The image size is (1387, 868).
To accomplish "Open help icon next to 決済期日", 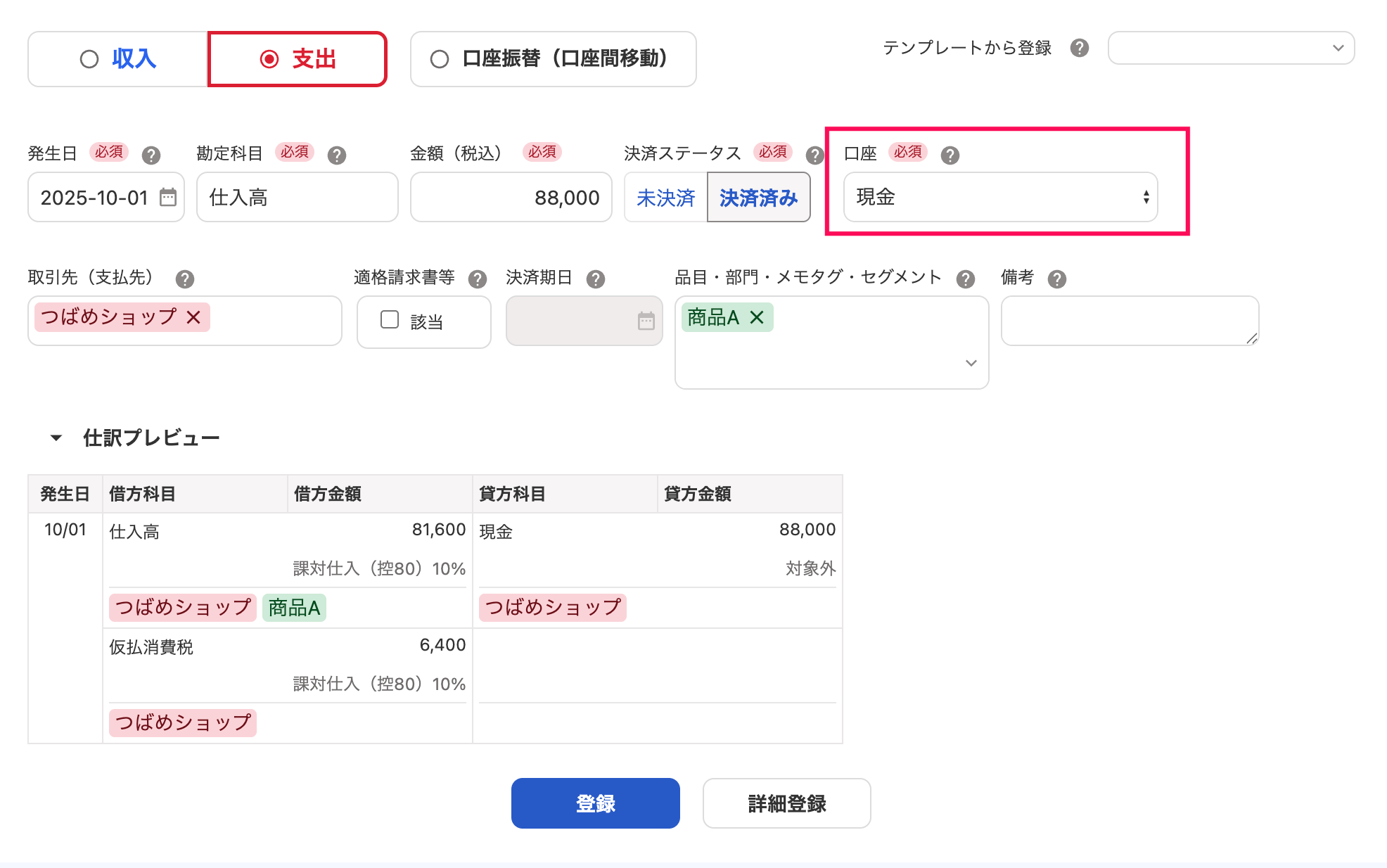I will click(596, 279).
